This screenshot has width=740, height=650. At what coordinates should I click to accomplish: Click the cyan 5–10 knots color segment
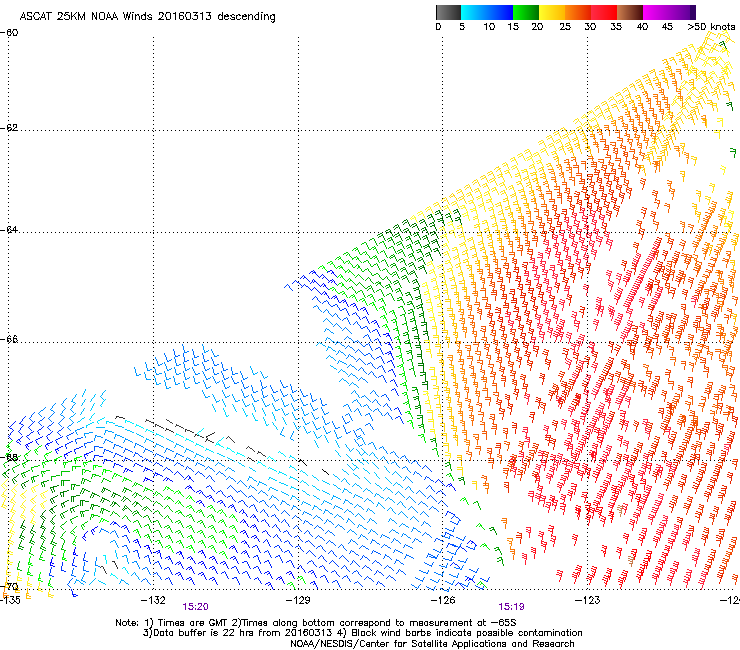474,12
